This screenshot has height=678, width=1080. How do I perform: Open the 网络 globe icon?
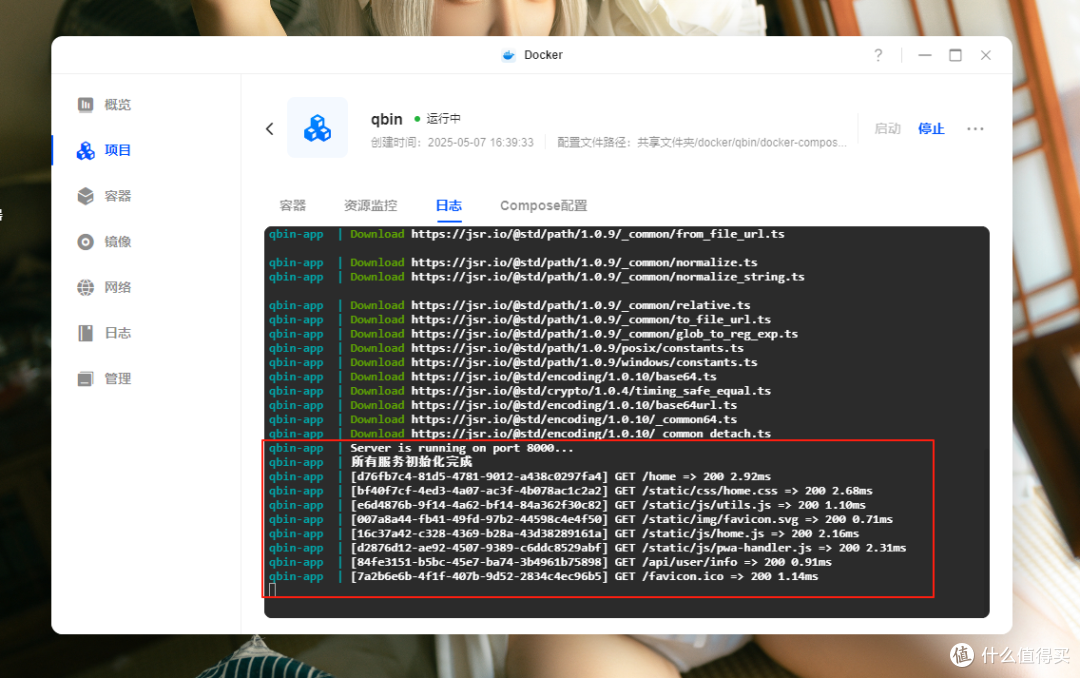tap(85, 287)
